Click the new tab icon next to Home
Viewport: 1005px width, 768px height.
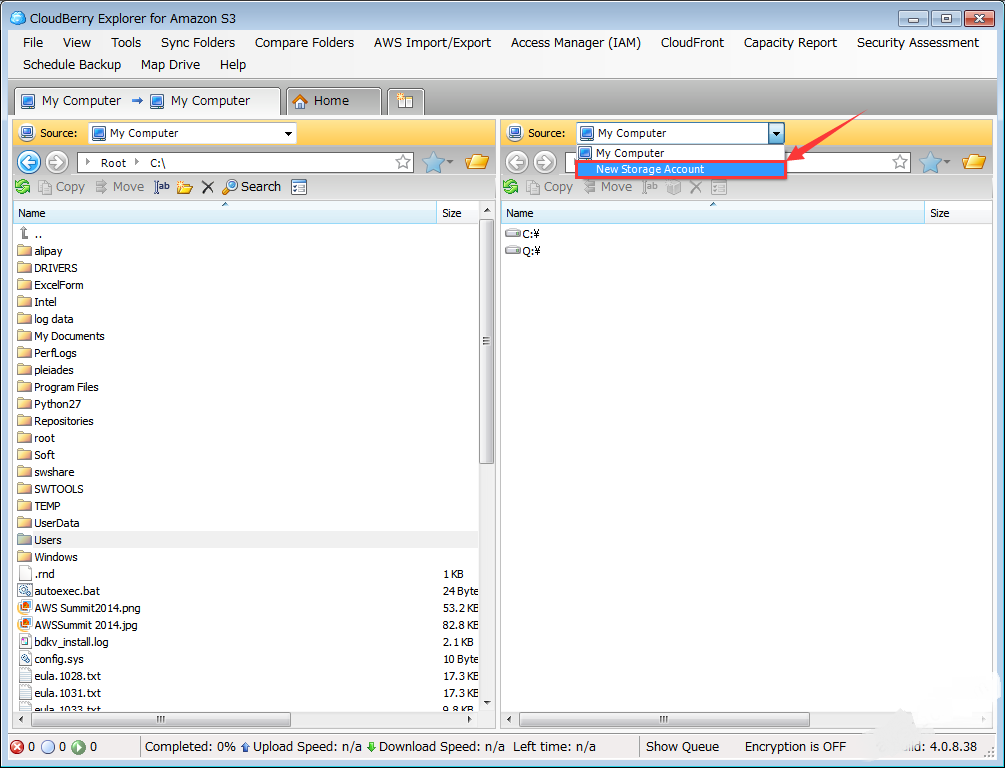click(405, 101)
